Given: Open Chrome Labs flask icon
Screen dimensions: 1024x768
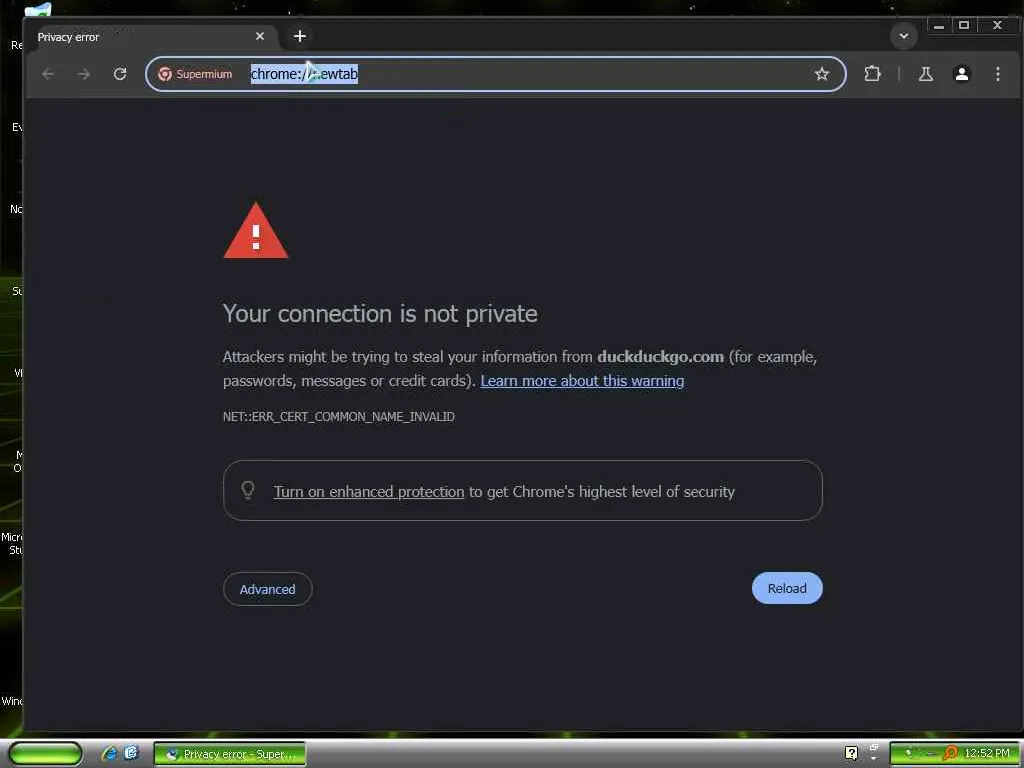Looking at the screenshot, I should click(925, 74).
